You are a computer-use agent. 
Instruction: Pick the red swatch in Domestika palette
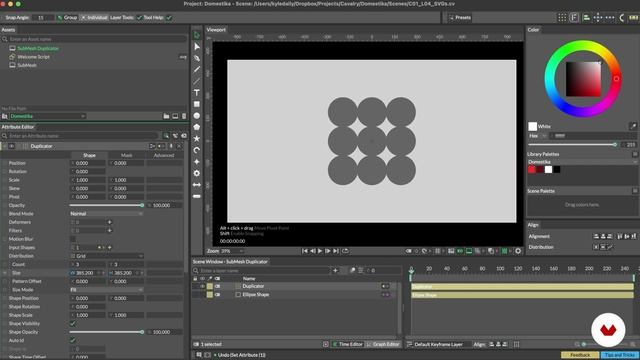click(x=531, y=169)
